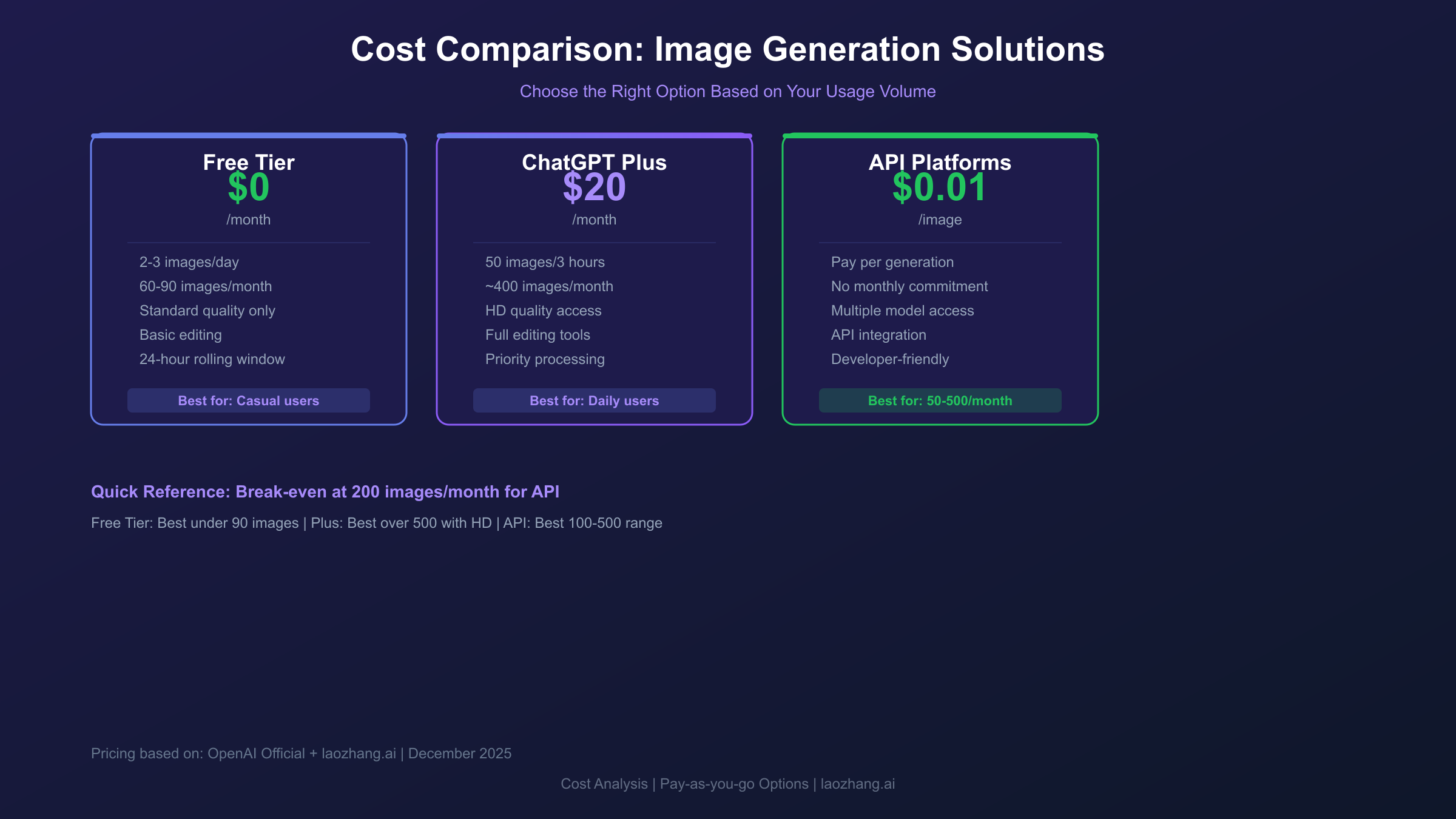Select the 'Cost Analysis' footer label
Screen dimensions: 1456x819
click(x=604, y=784)
